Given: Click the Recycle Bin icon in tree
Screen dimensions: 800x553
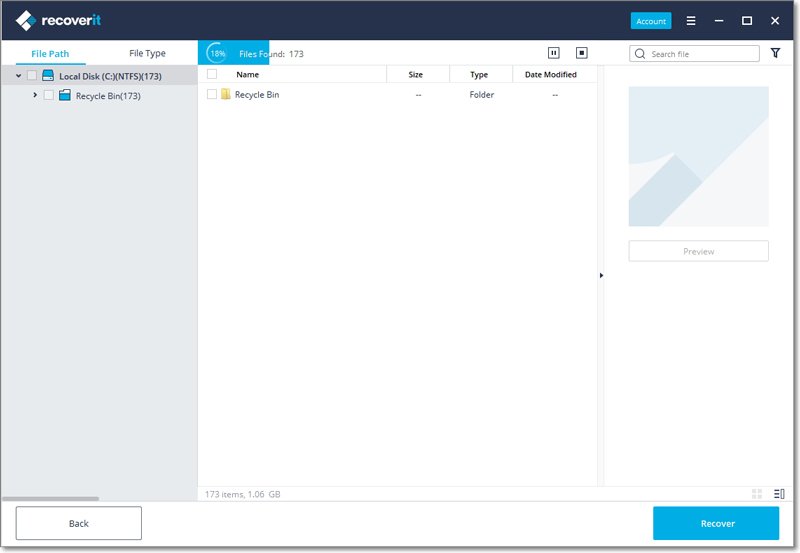Looking at the screenshot, I should coord(65,95).
